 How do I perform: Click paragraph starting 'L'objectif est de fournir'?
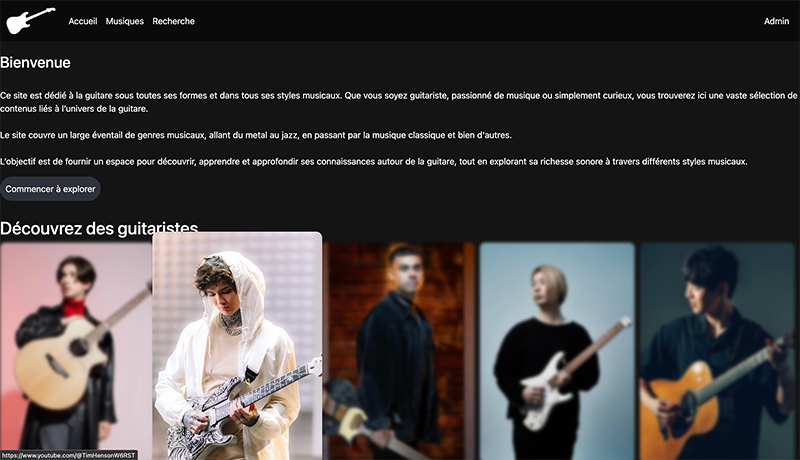click(x=373, y=162)
